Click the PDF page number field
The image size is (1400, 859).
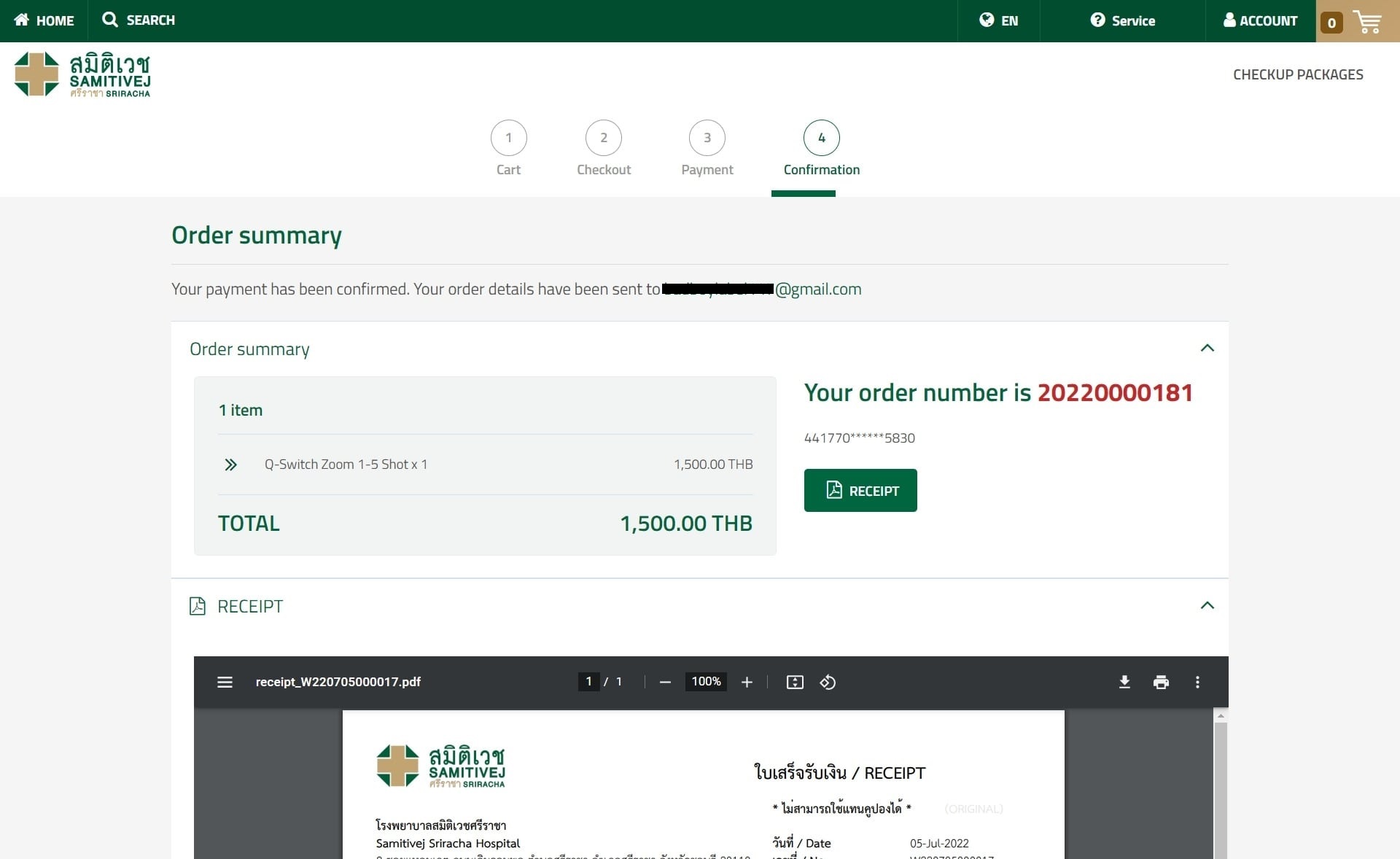[x=588, y=681]
